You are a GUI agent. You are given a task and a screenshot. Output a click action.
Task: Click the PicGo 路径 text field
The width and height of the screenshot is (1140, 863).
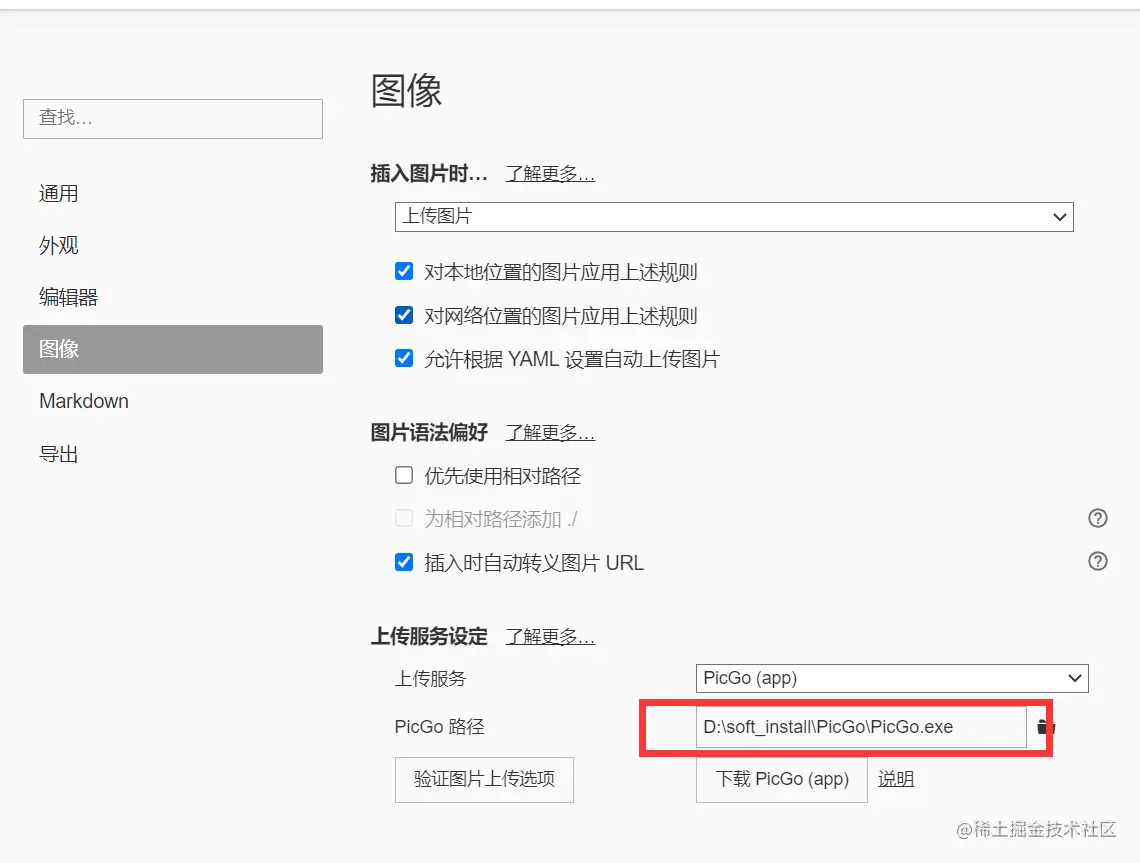coord(861,726)
